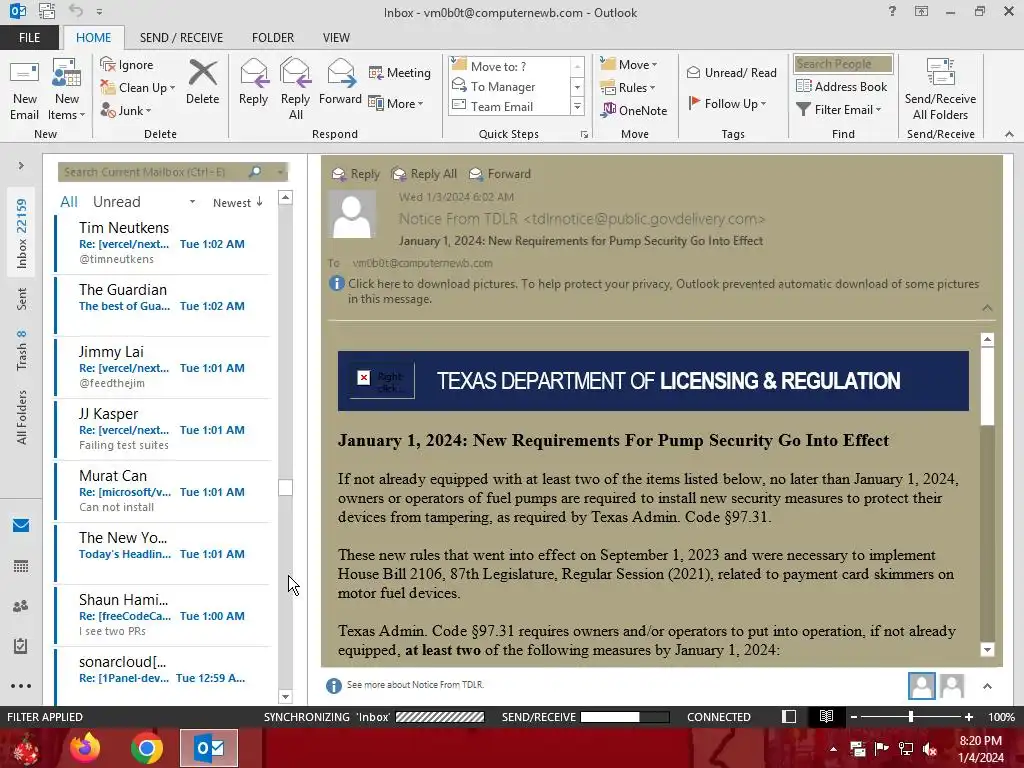Image resolution: width=1024 pixels, height=768 pixels.
Task: Open the email from Tim Neutkens
Action: (163, 243)
